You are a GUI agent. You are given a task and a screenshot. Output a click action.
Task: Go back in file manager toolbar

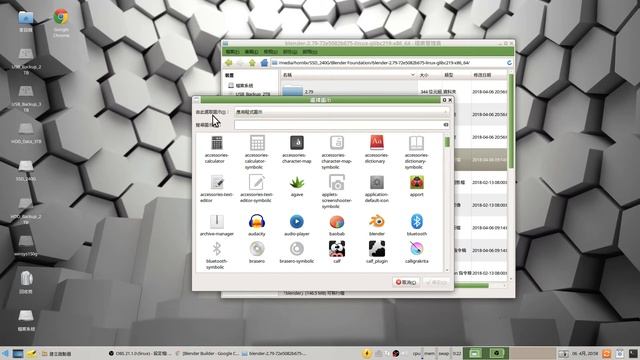[228, 63]
